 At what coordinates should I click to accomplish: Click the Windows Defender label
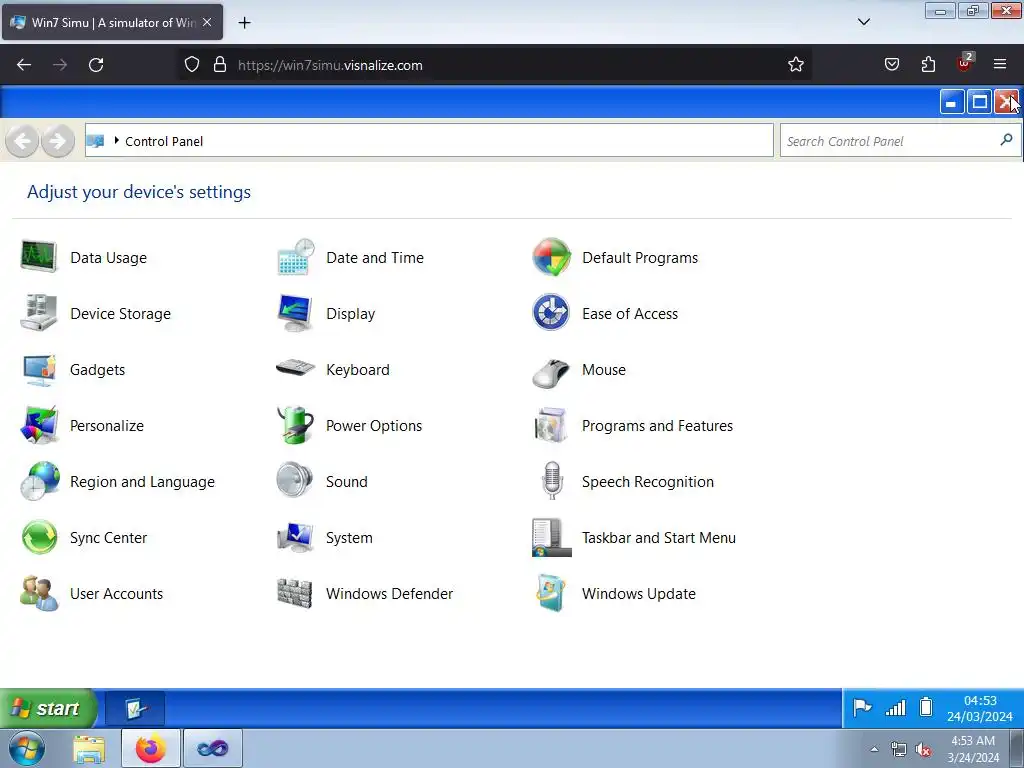389,594
